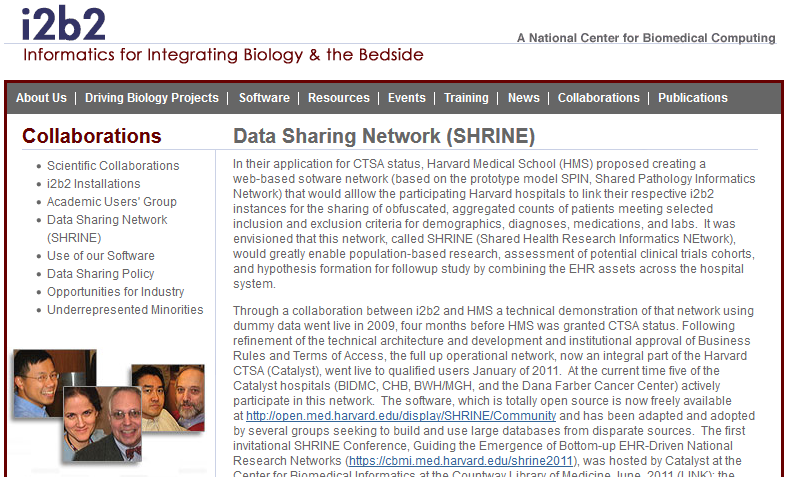789x477 pixels.
Task: Open the Resources menu item
Action: [x=339, y=98]
